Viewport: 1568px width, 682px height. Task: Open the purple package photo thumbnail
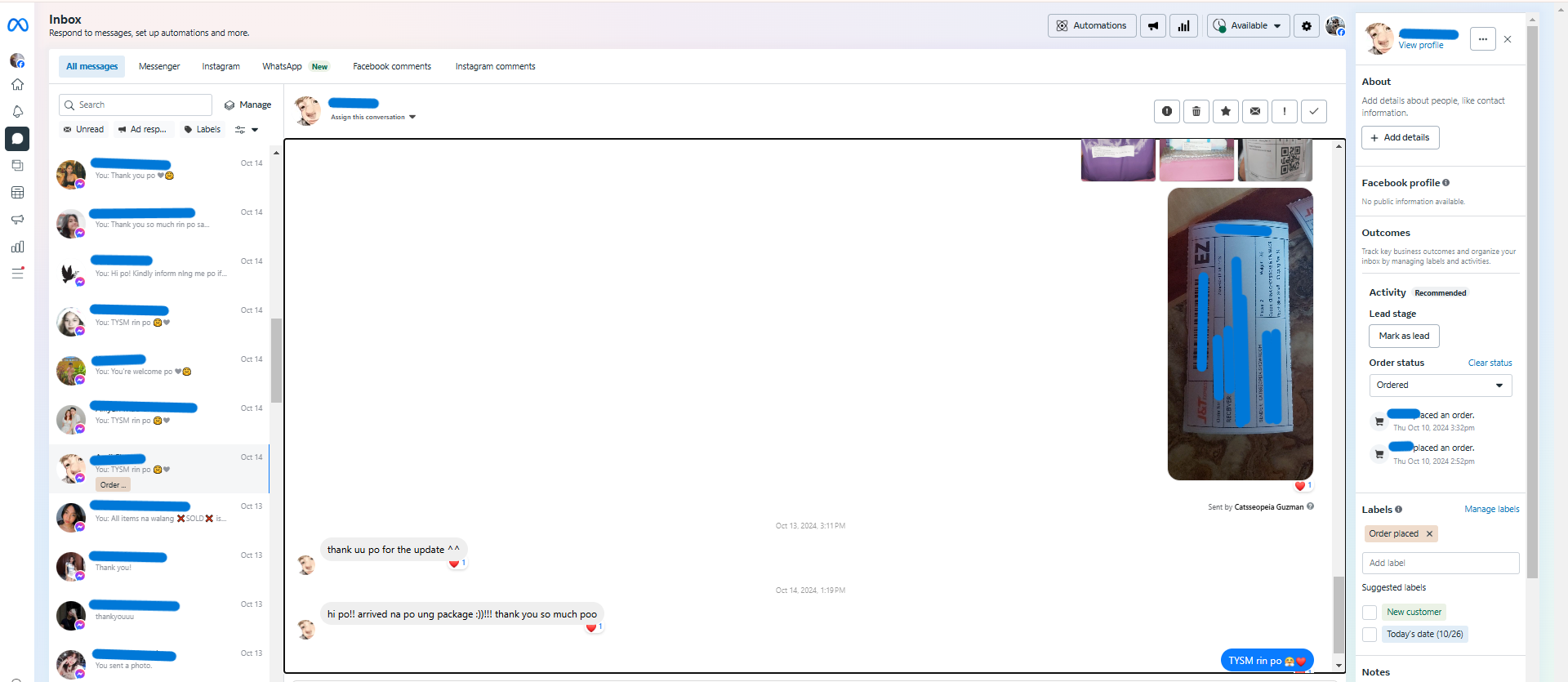point(1118,160)
